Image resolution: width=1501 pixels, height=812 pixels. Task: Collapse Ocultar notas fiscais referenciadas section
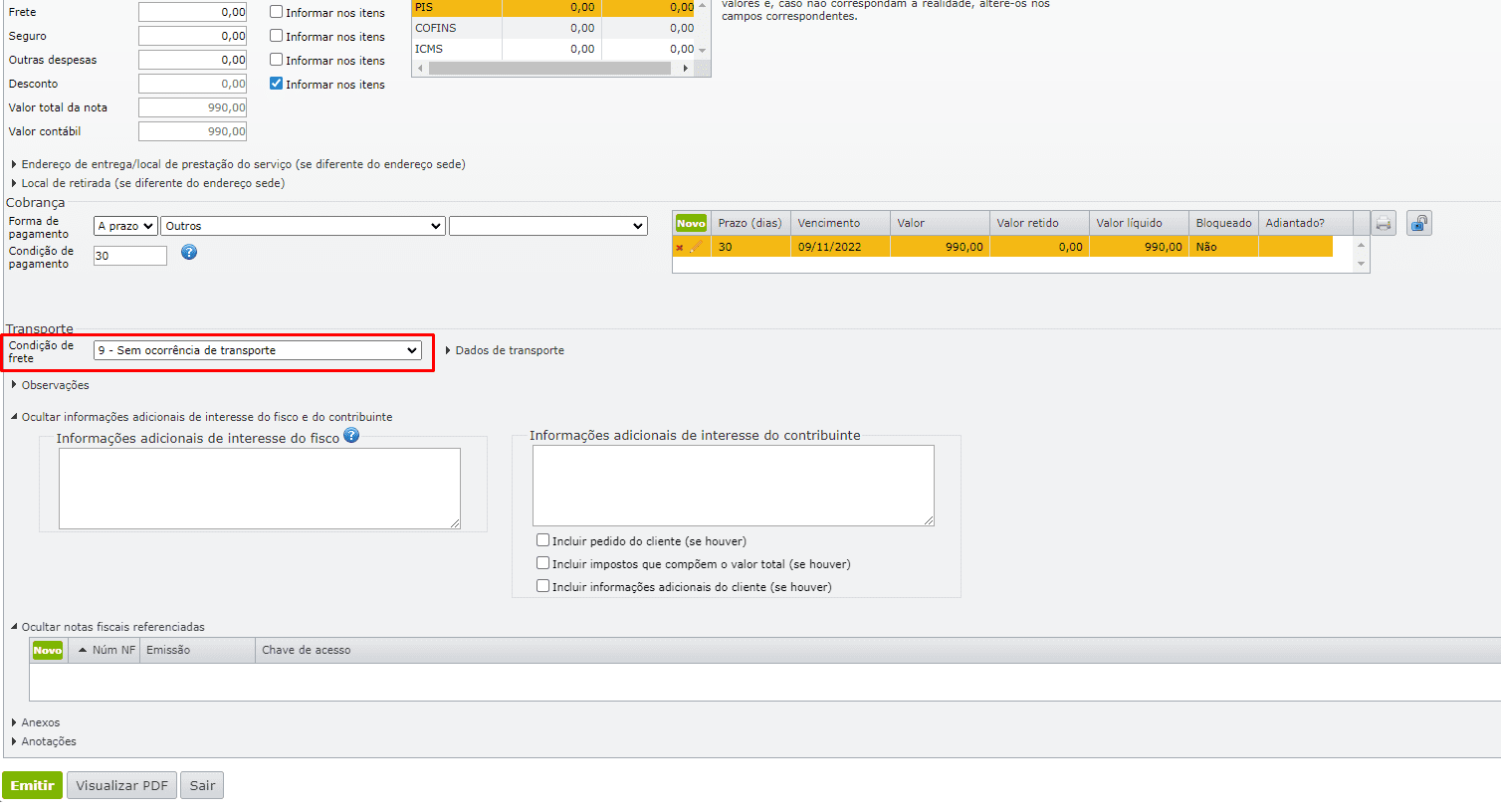(x=107, y=627)
